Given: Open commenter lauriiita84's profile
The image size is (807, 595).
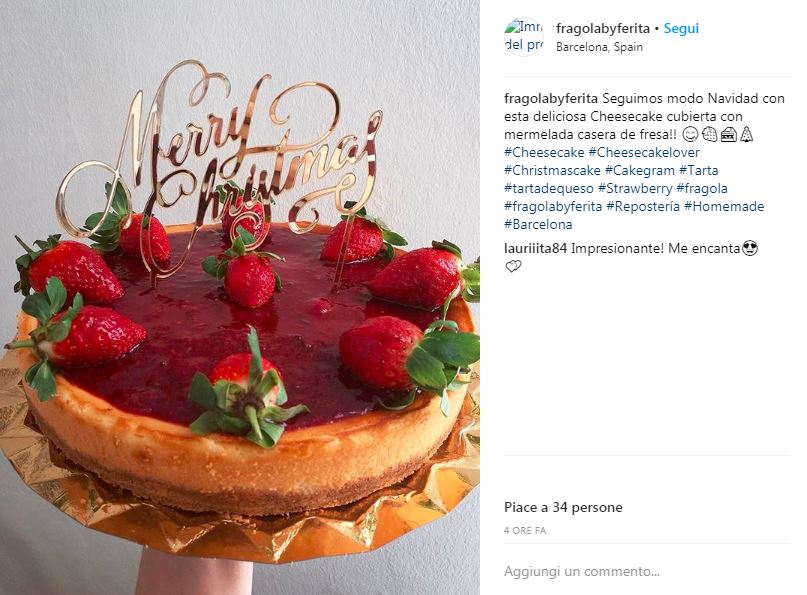Looking at the screenshot, I should [x=535, y=249].
